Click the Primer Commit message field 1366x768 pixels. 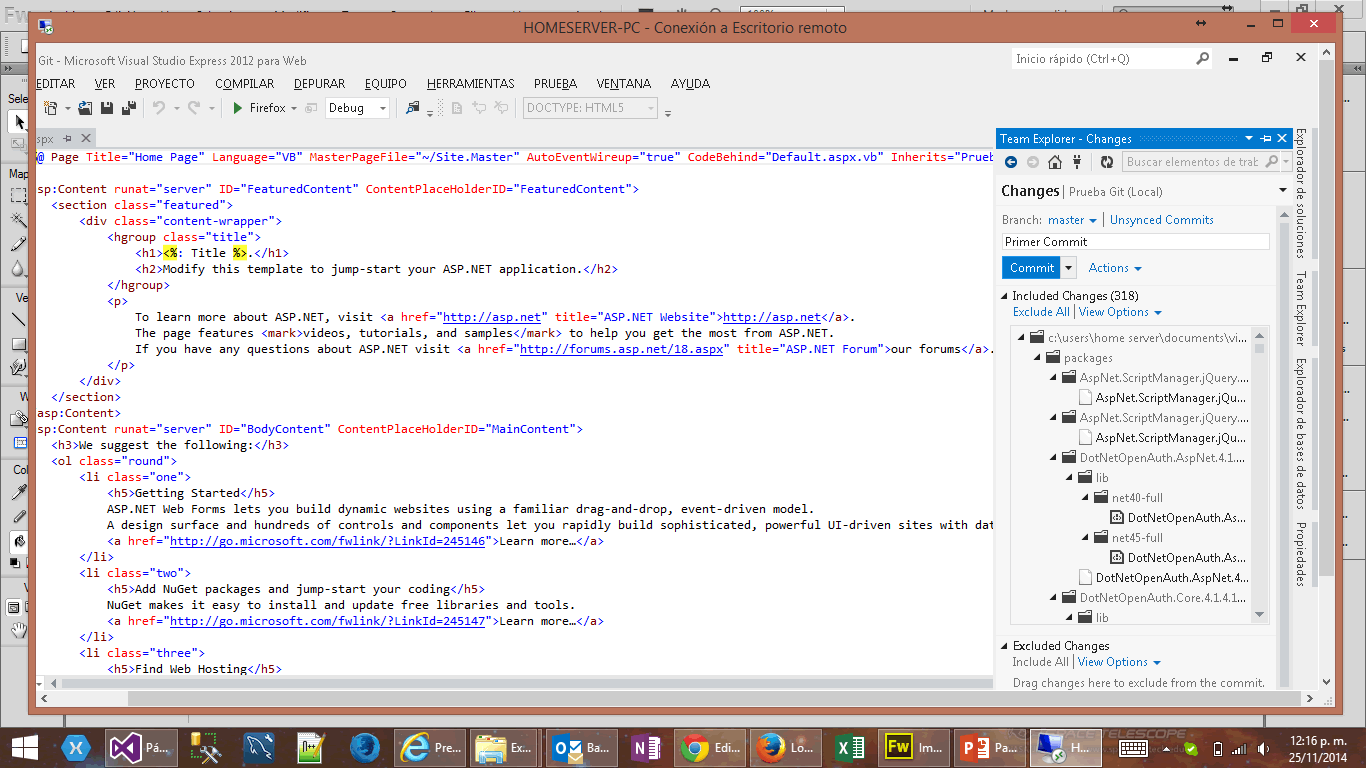tap(1136, 241)
